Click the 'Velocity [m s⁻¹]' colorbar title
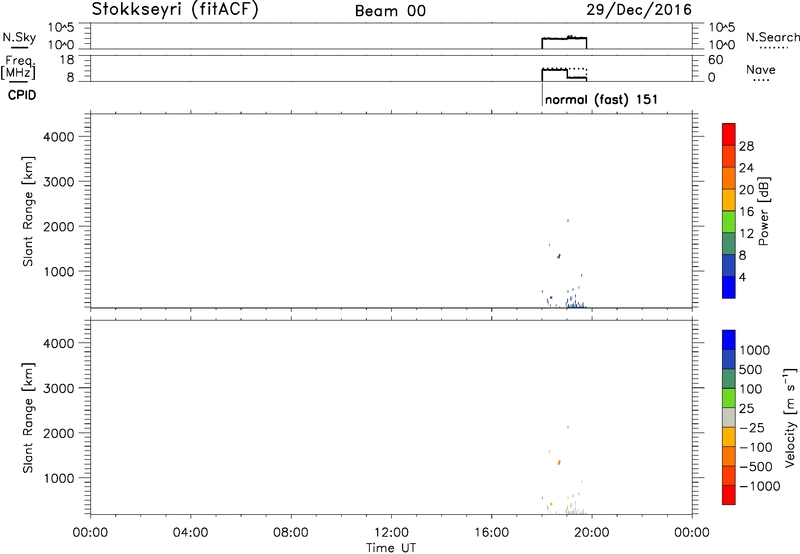This screenshot has height=554, width=800. 790,417
